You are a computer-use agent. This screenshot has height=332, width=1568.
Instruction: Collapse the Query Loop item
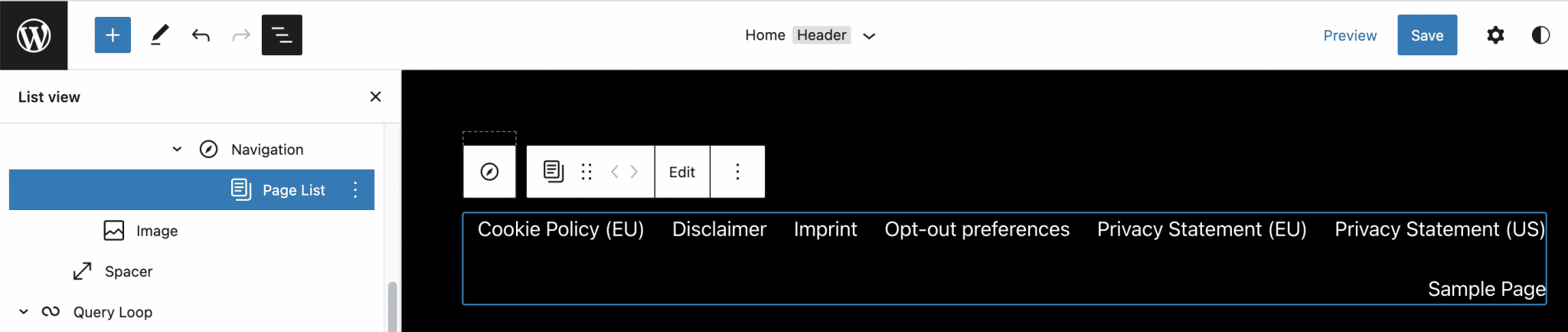[x=24, y=312]
